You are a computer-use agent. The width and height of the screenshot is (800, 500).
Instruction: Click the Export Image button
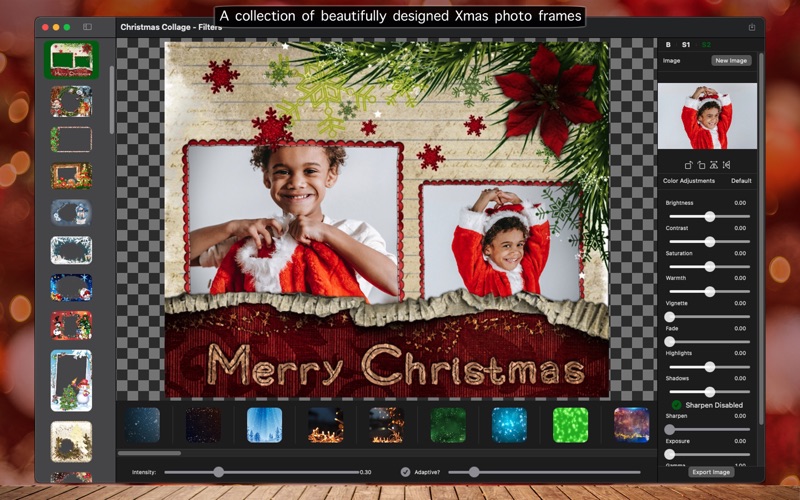point(713,472)
